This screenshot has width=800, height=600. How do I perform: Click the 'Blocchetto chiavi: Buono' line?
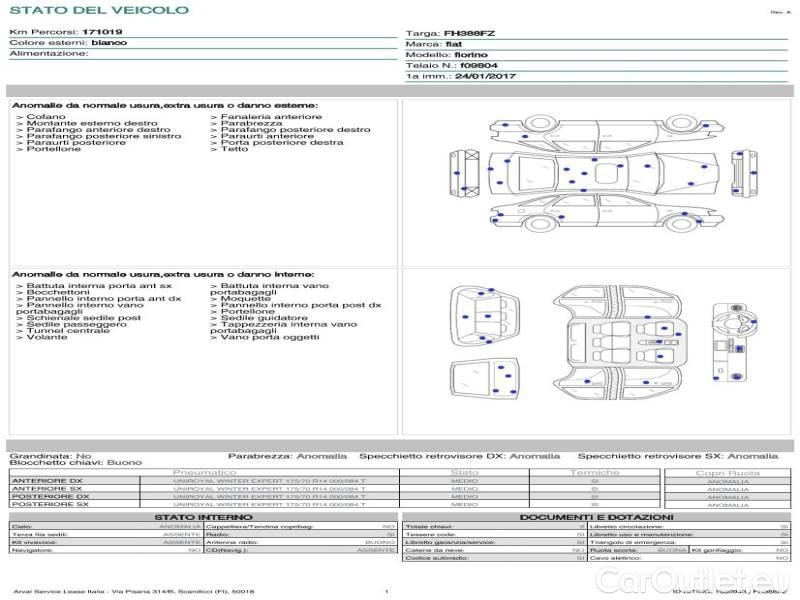coord(76,462)
